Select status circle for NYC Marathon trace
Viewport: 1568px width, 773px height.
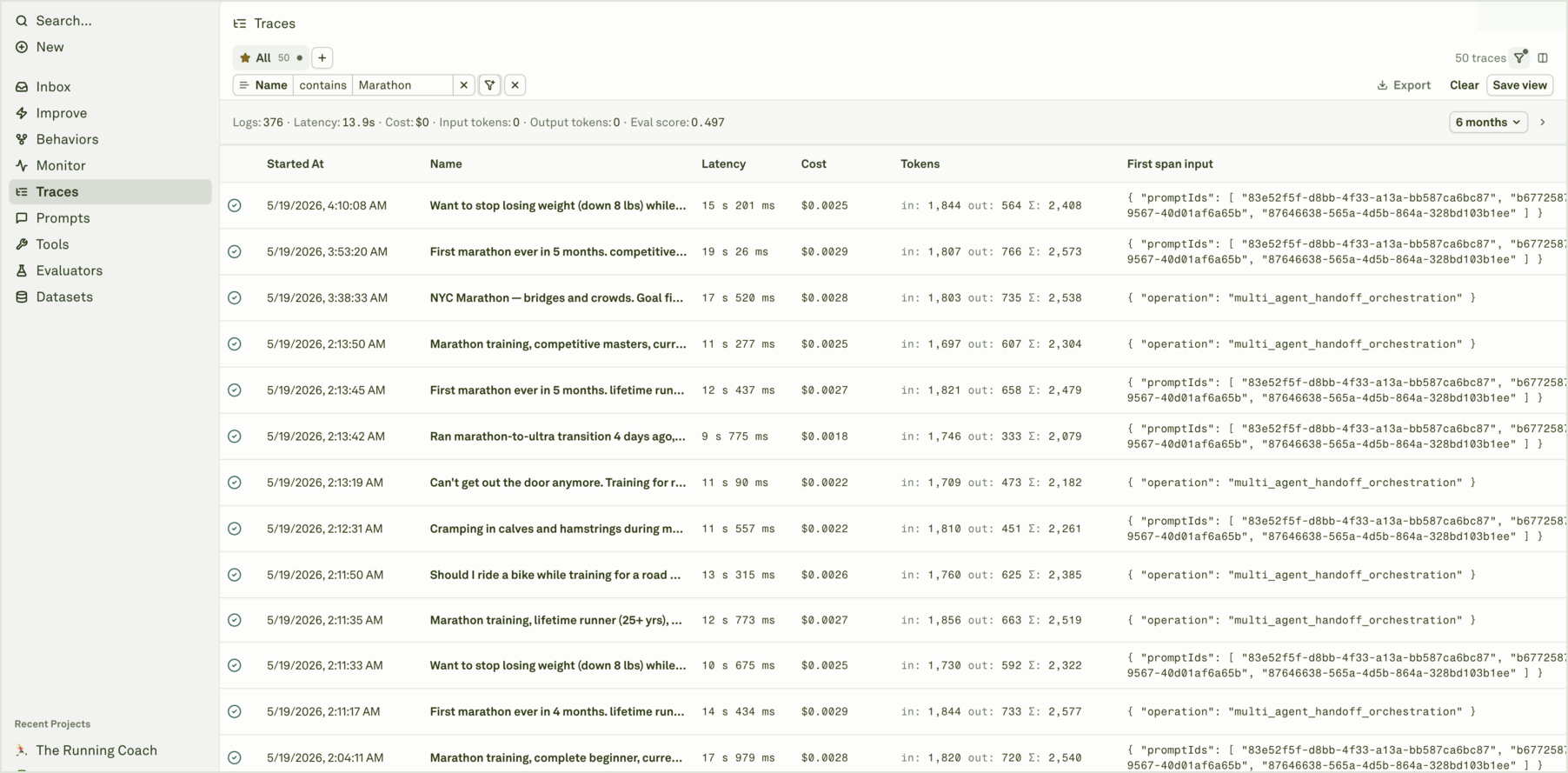tap(235, 297)
